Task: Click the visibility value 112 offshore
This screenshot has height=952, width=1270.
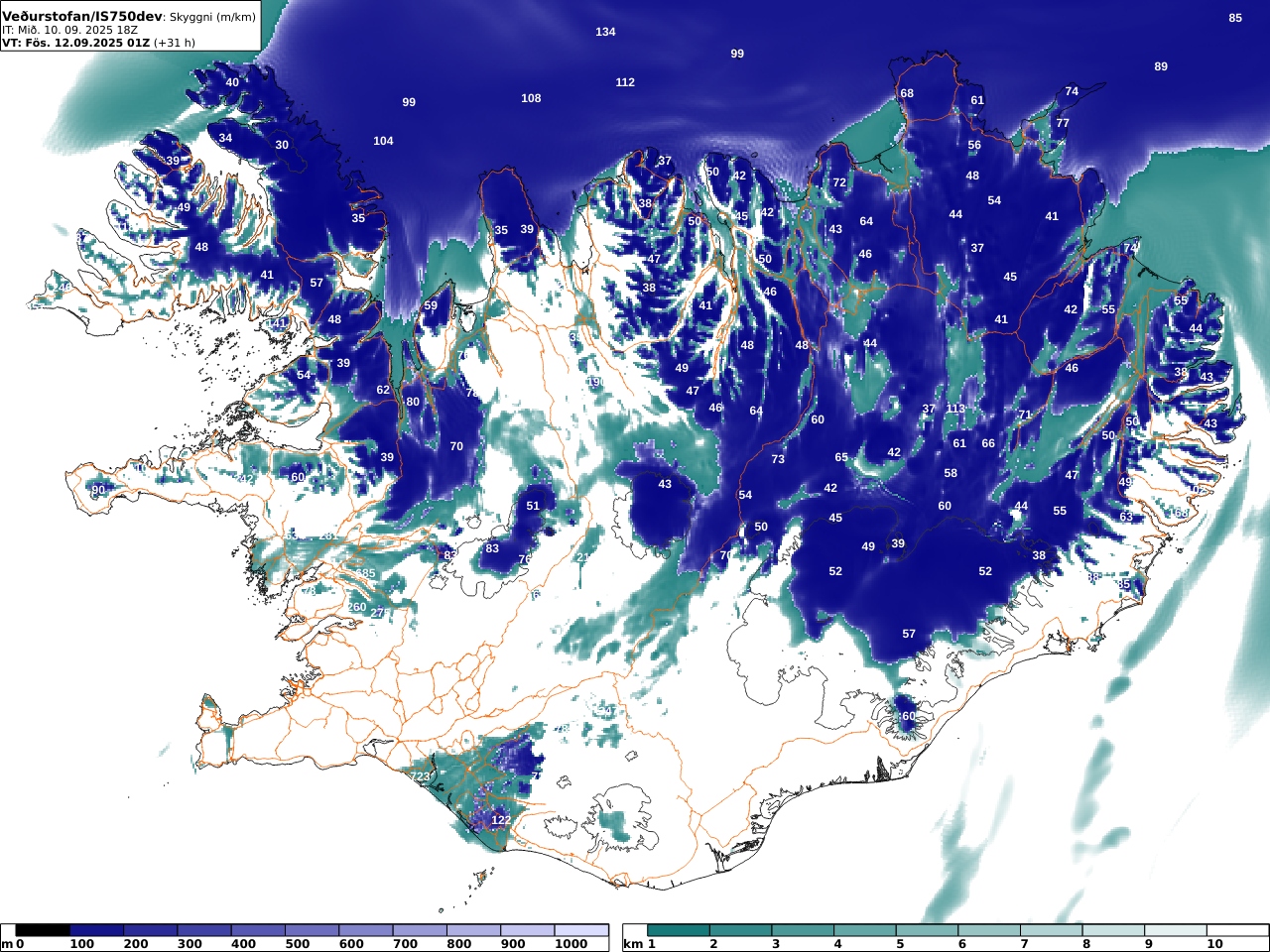Action: [x=625, y=82]
